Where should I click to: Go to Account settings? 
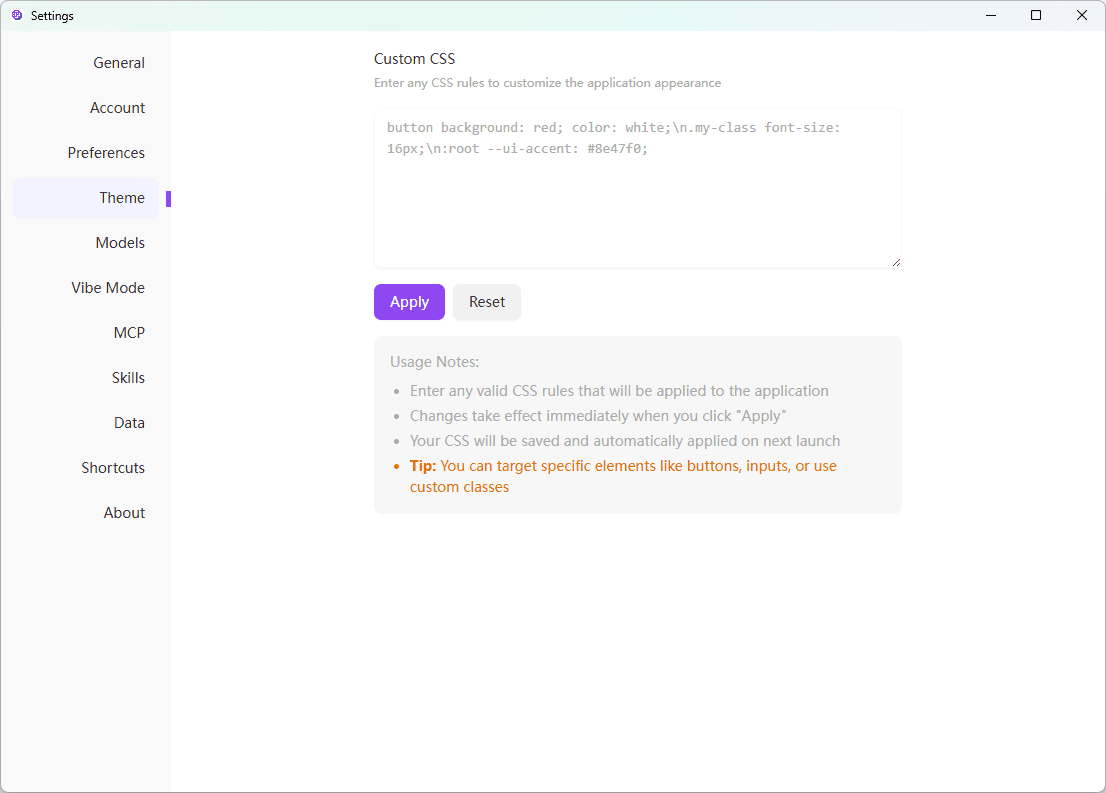(117, 108)
